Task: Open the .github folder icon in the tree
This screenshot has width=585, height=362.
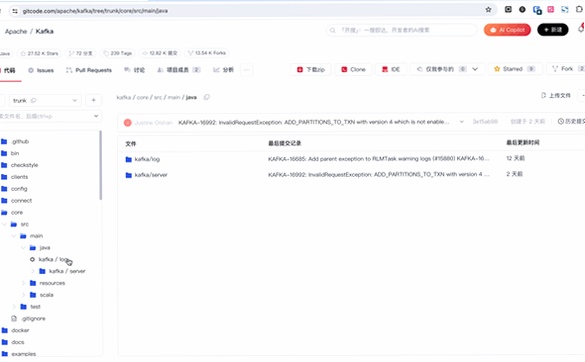Action: pos(4,141)
